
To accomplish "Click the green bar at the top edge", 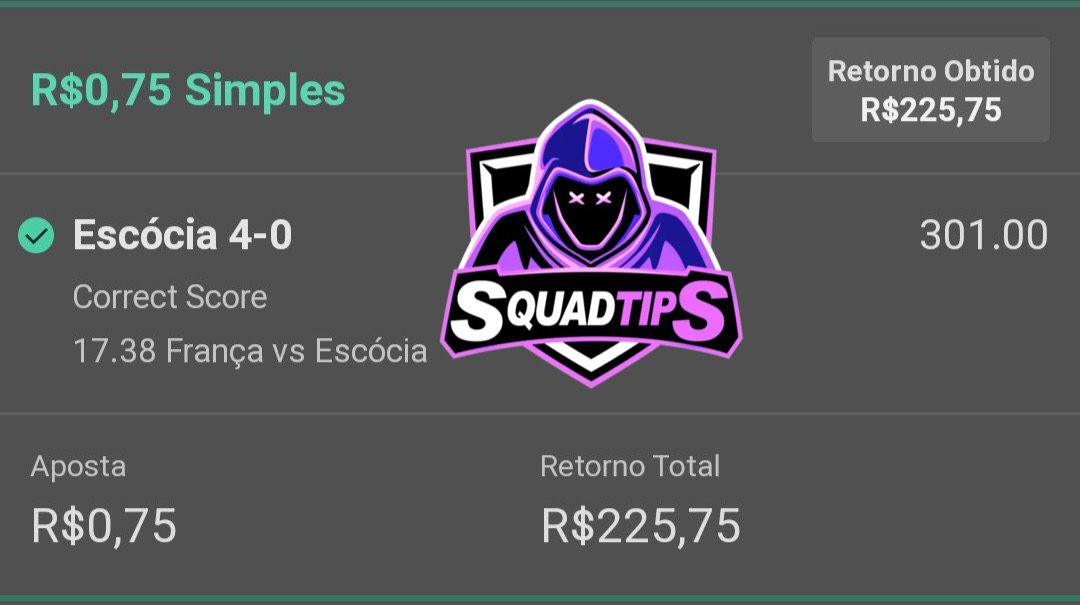I will 540,4.
